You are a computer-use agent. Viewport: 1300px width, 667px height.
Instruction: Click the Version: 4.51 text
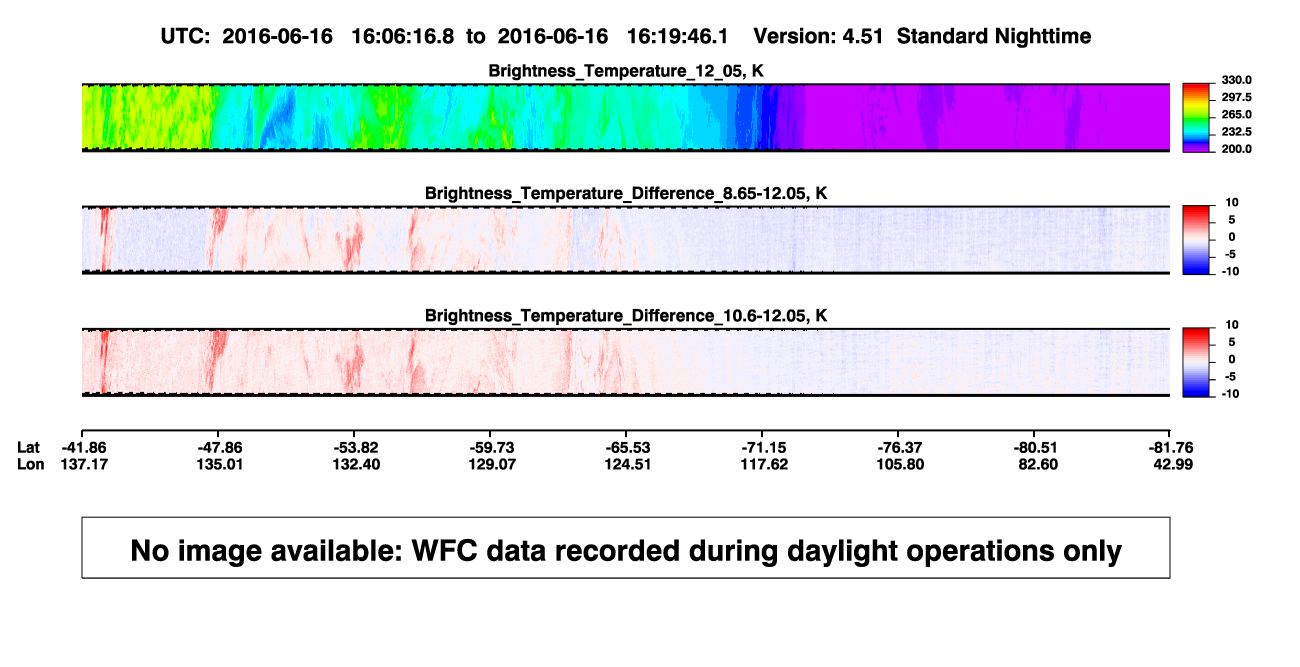click(x=819, y=36)
